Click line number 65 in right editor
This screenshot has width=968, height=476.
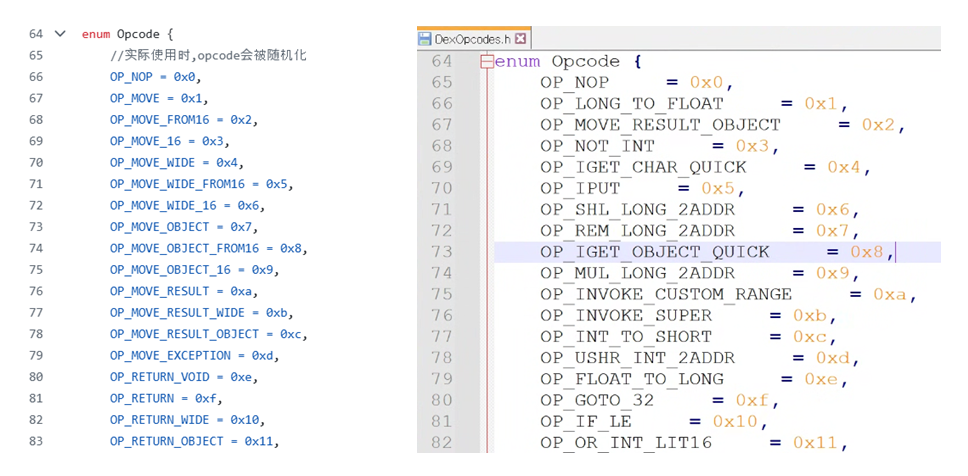[441, 83]
